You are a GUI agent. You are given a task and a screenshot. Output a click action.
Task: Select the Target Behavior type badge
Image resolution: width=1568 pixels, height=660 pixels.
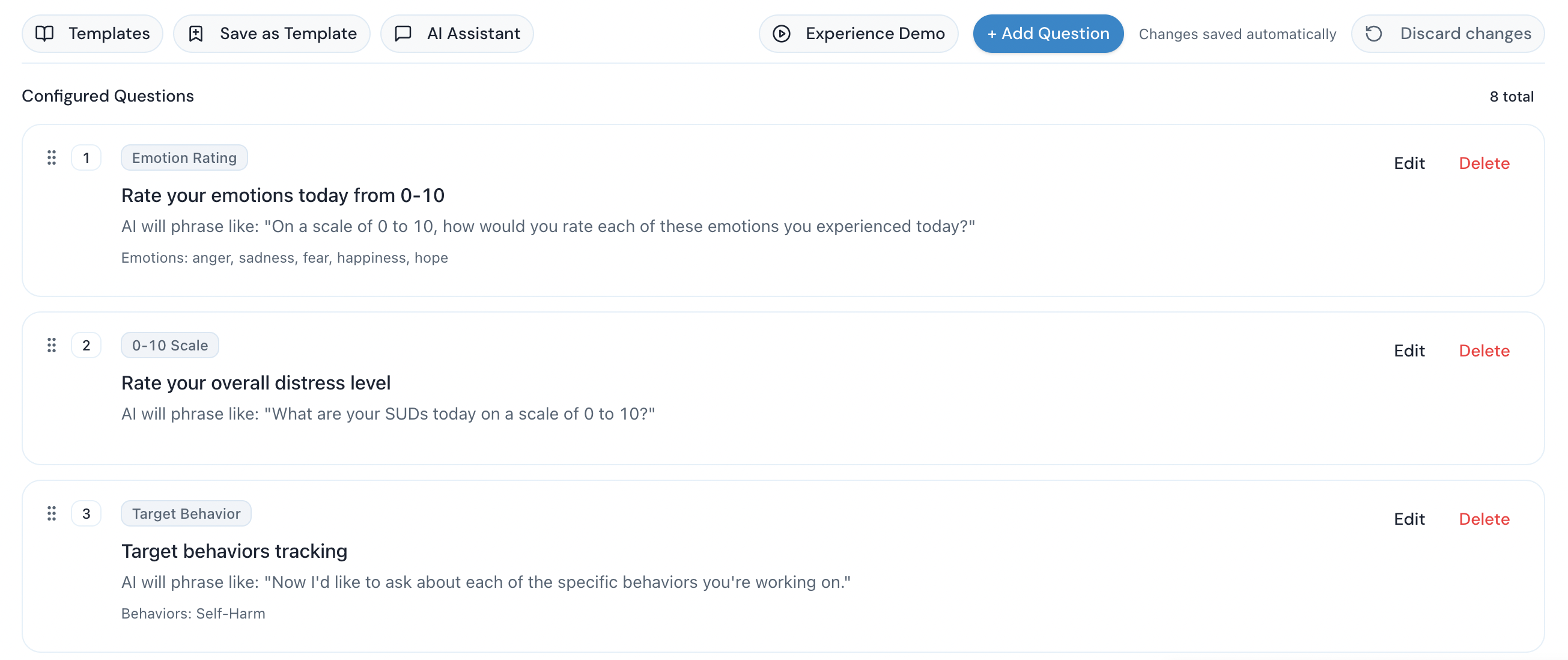click(186, 513)
